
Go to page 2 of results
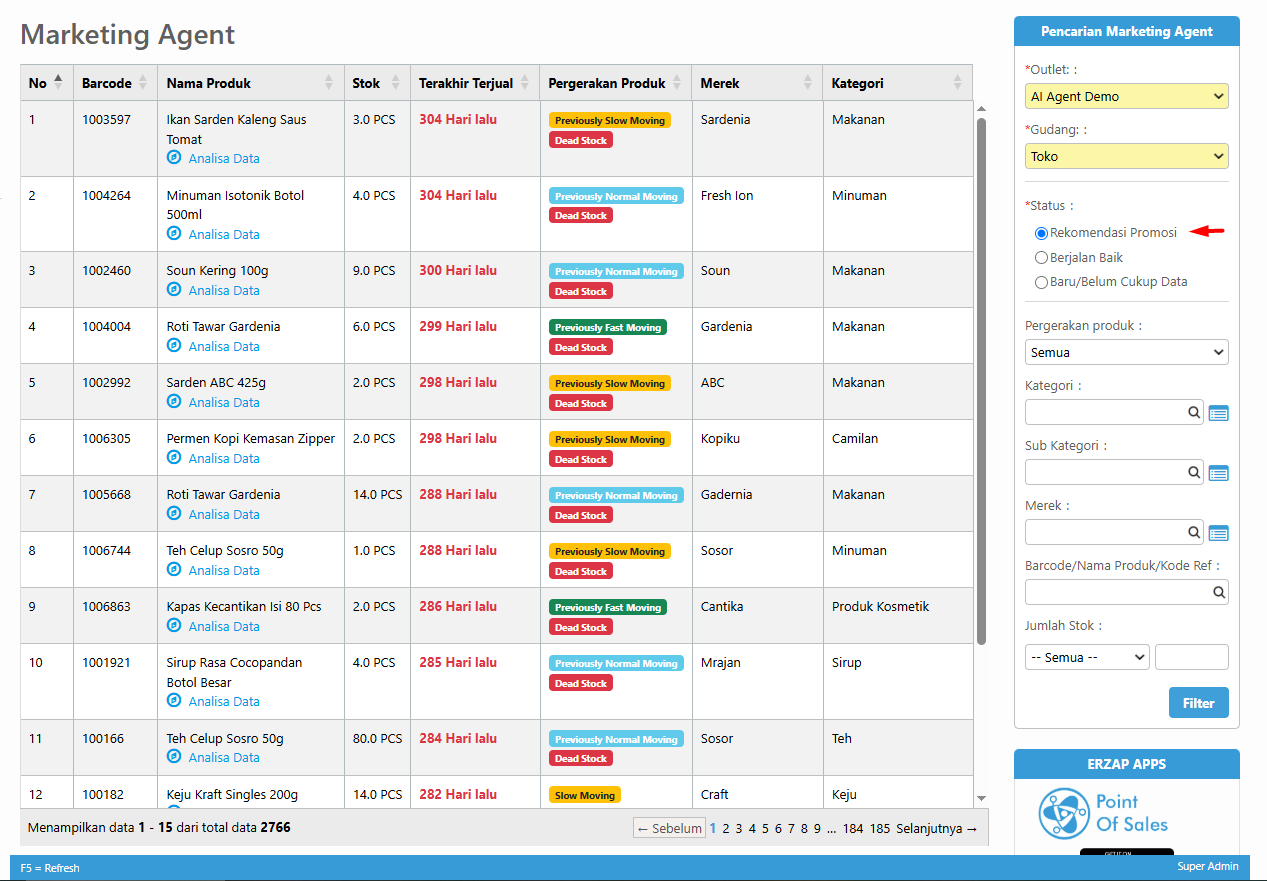(726, 829)
